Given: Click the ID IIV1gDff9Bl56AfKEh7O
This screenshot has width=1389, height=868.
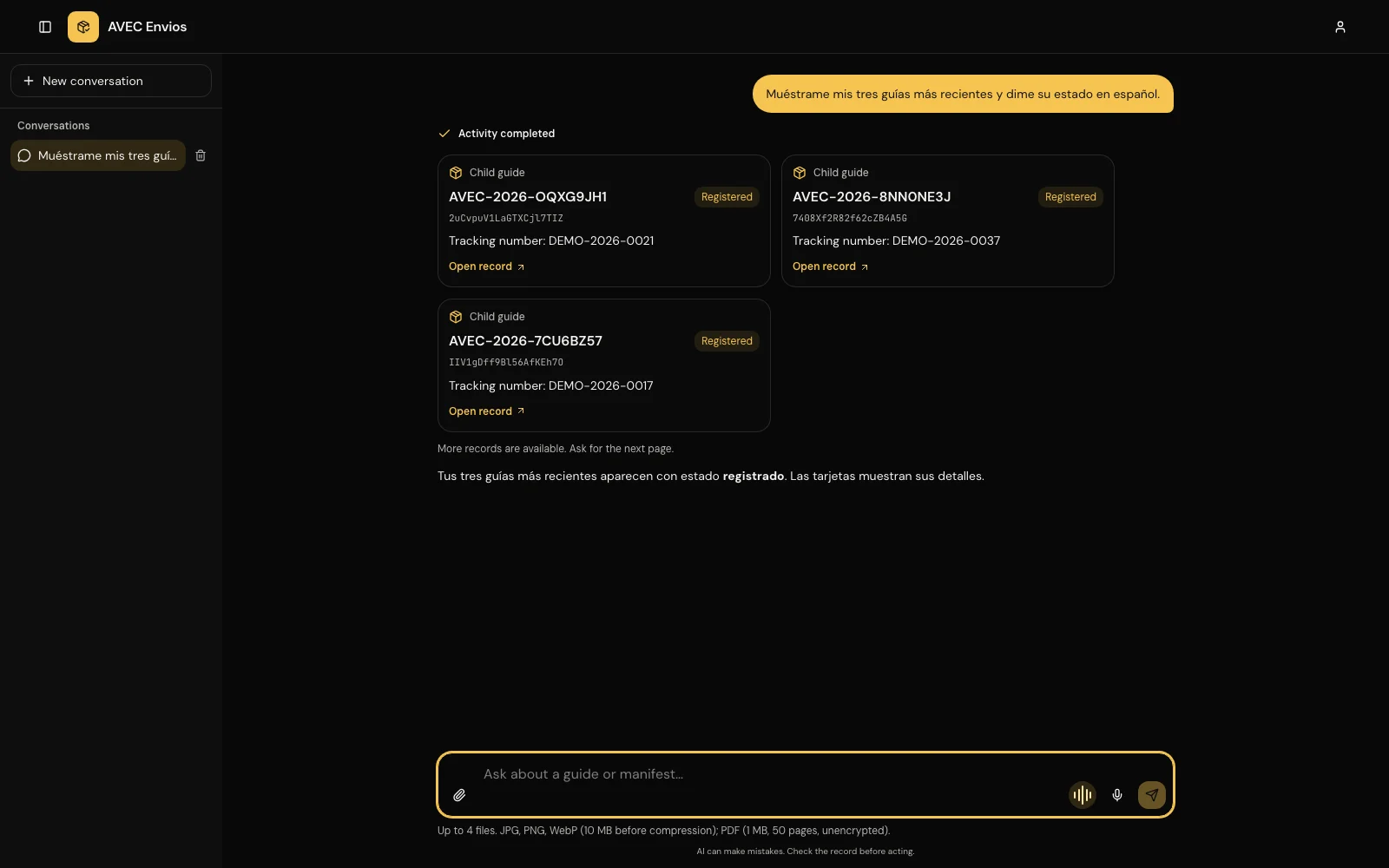Looking at the screenshot, I should point(506,363).
